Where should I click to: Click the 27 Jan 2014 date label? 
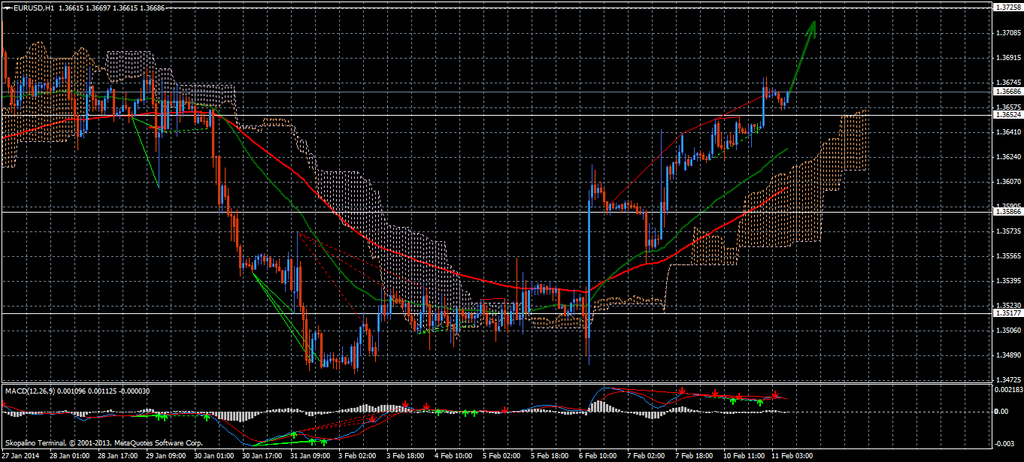coord(19,455)
